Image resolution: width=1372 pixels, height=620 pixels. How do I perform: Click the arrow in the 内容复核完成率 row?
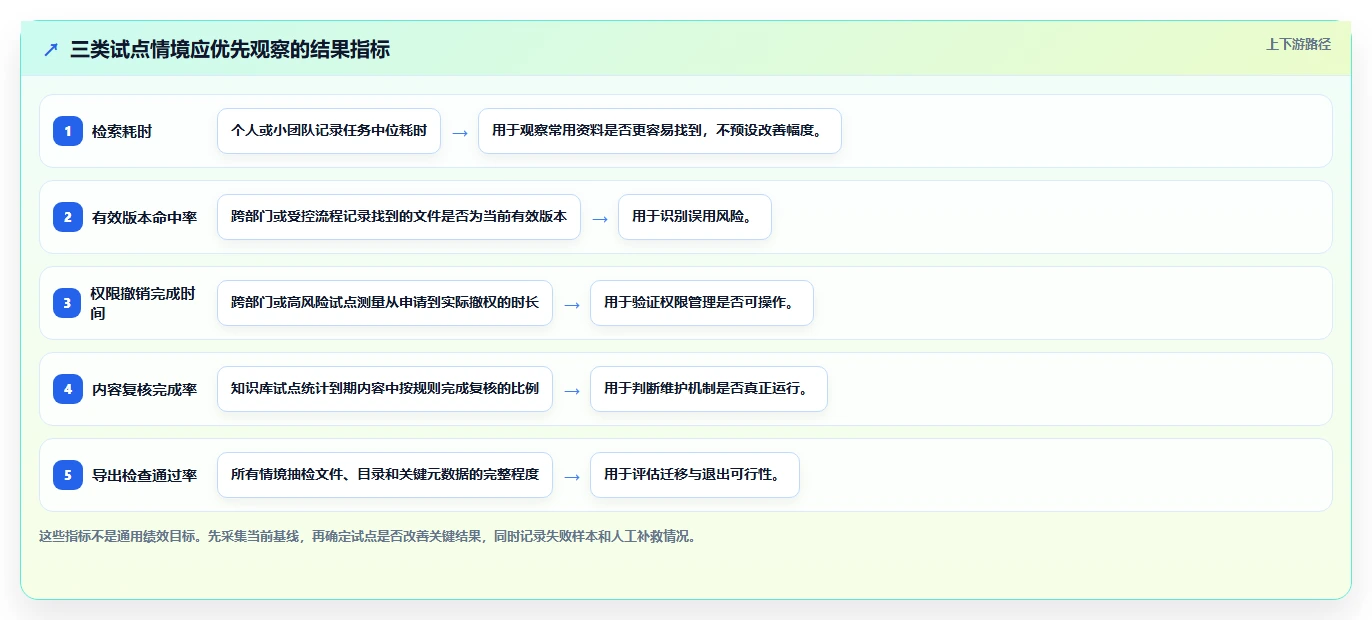click(x=572, y=390)
